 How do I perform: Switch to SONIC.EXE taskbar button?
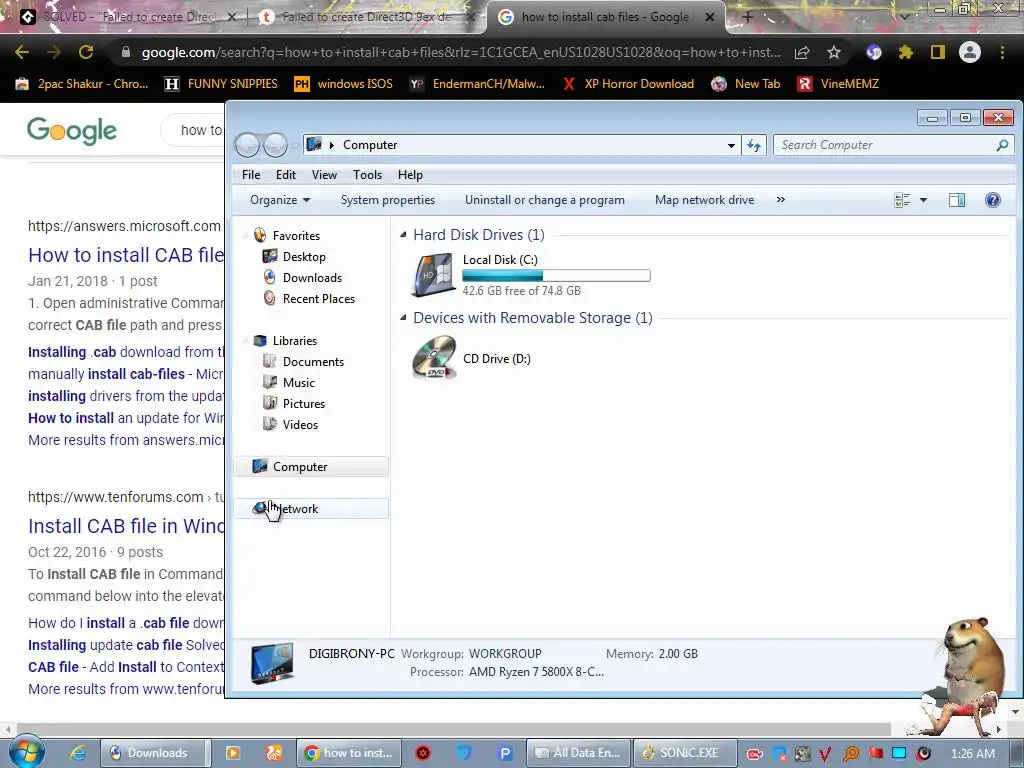point(684,753)
